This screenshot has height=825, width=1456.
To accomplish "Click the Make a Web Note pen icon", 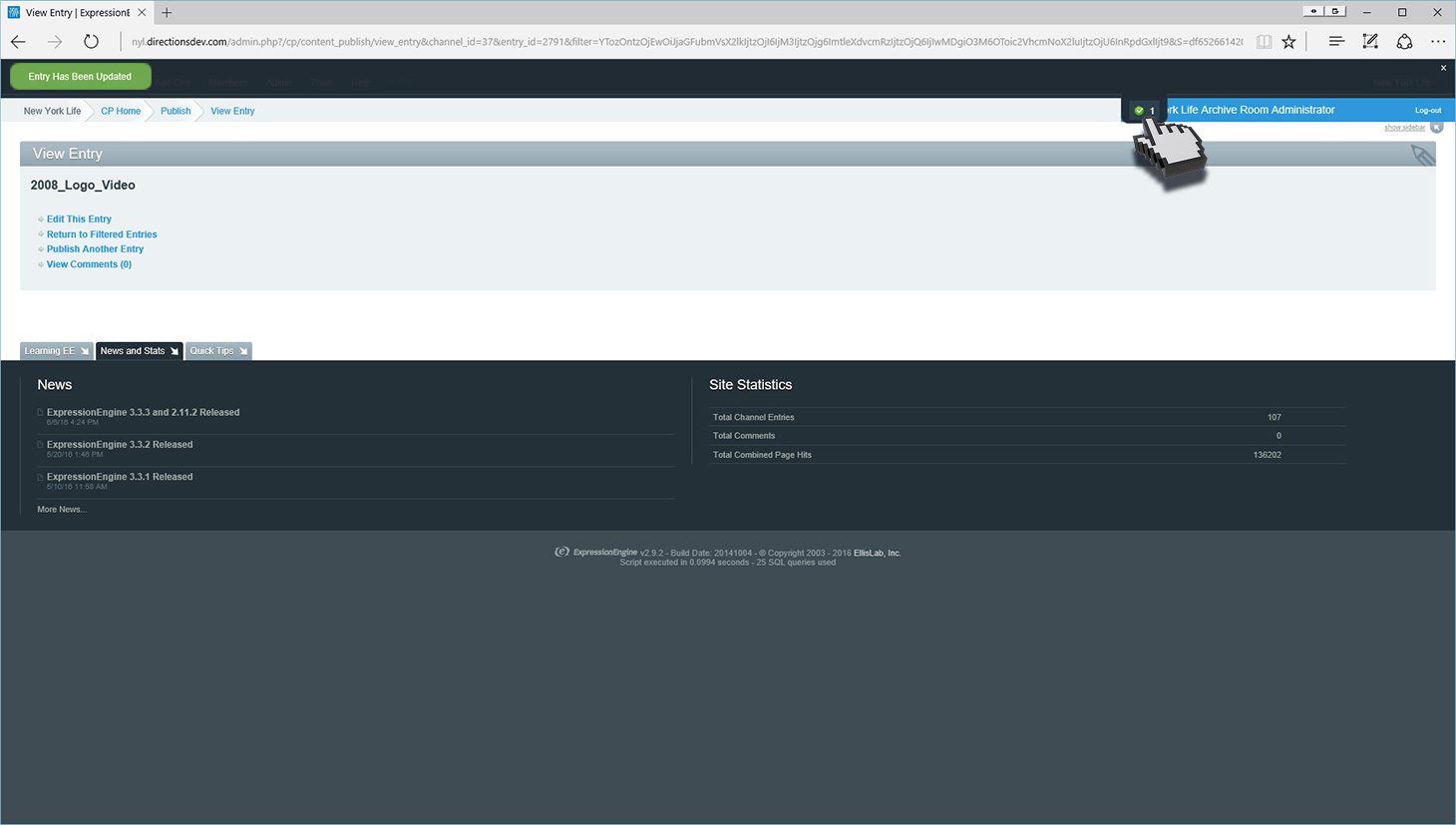I will click(1370, 42).
